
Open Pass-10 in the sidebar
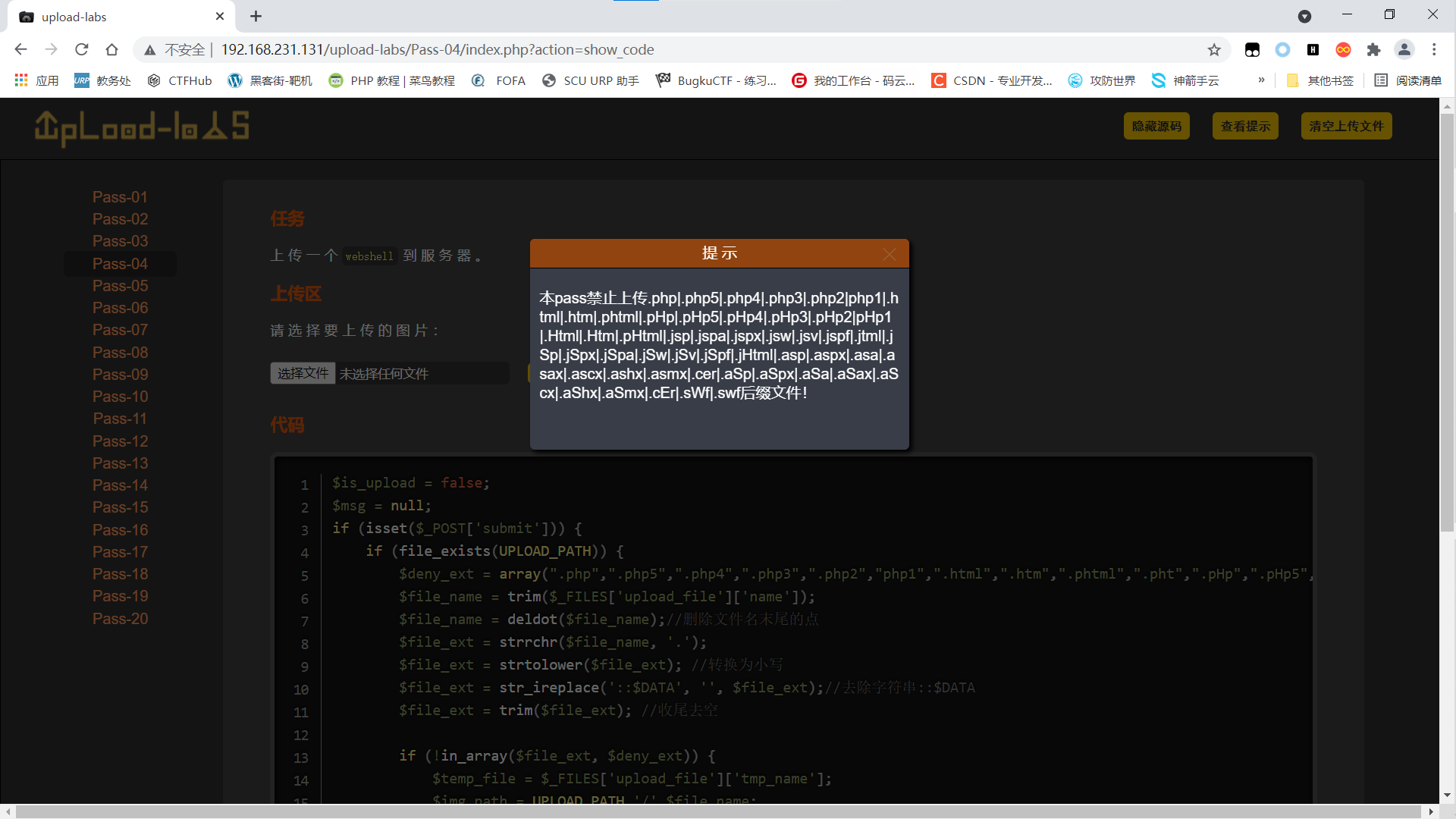tap(120, 397)
